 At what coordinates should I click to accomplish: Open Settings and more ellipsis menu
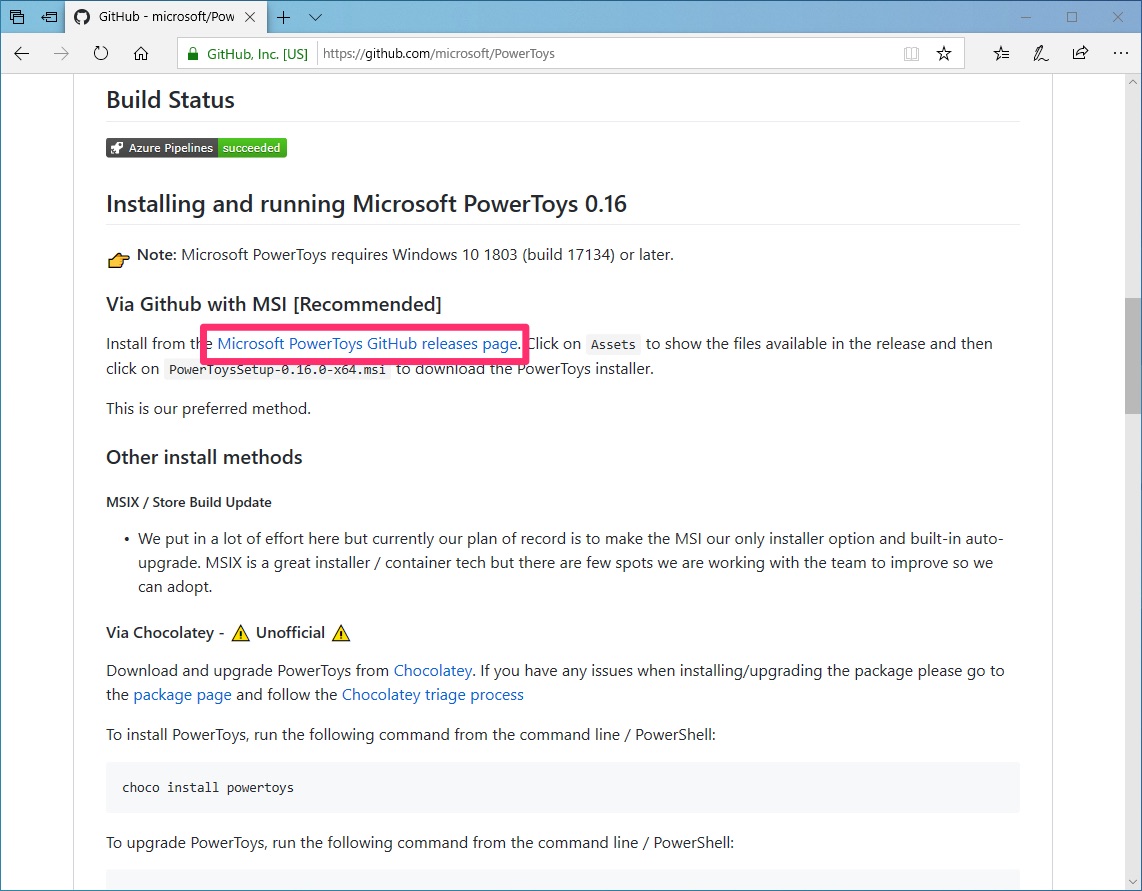[x=1120, y=53]
